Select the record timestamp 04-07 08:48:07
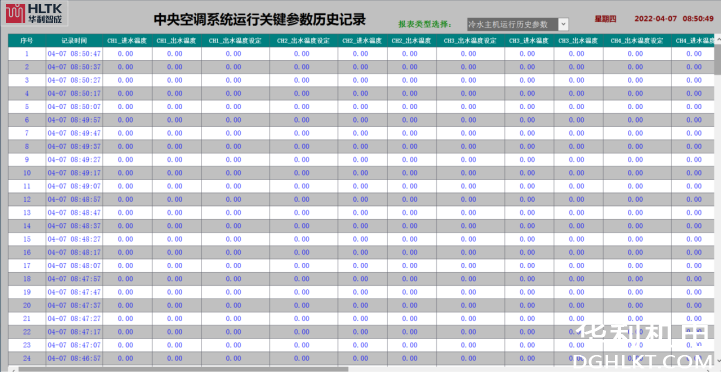 click(x=74, y=266)
